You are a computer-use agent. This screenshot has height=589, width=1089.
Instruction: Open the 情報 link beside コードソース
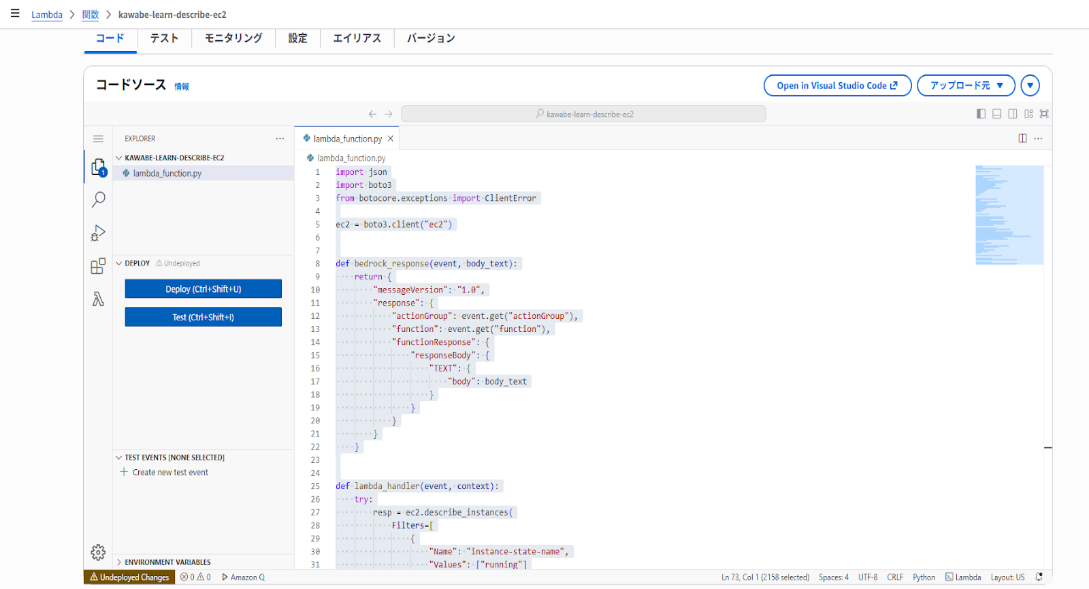pyautogui.click(x=181, y=87)
